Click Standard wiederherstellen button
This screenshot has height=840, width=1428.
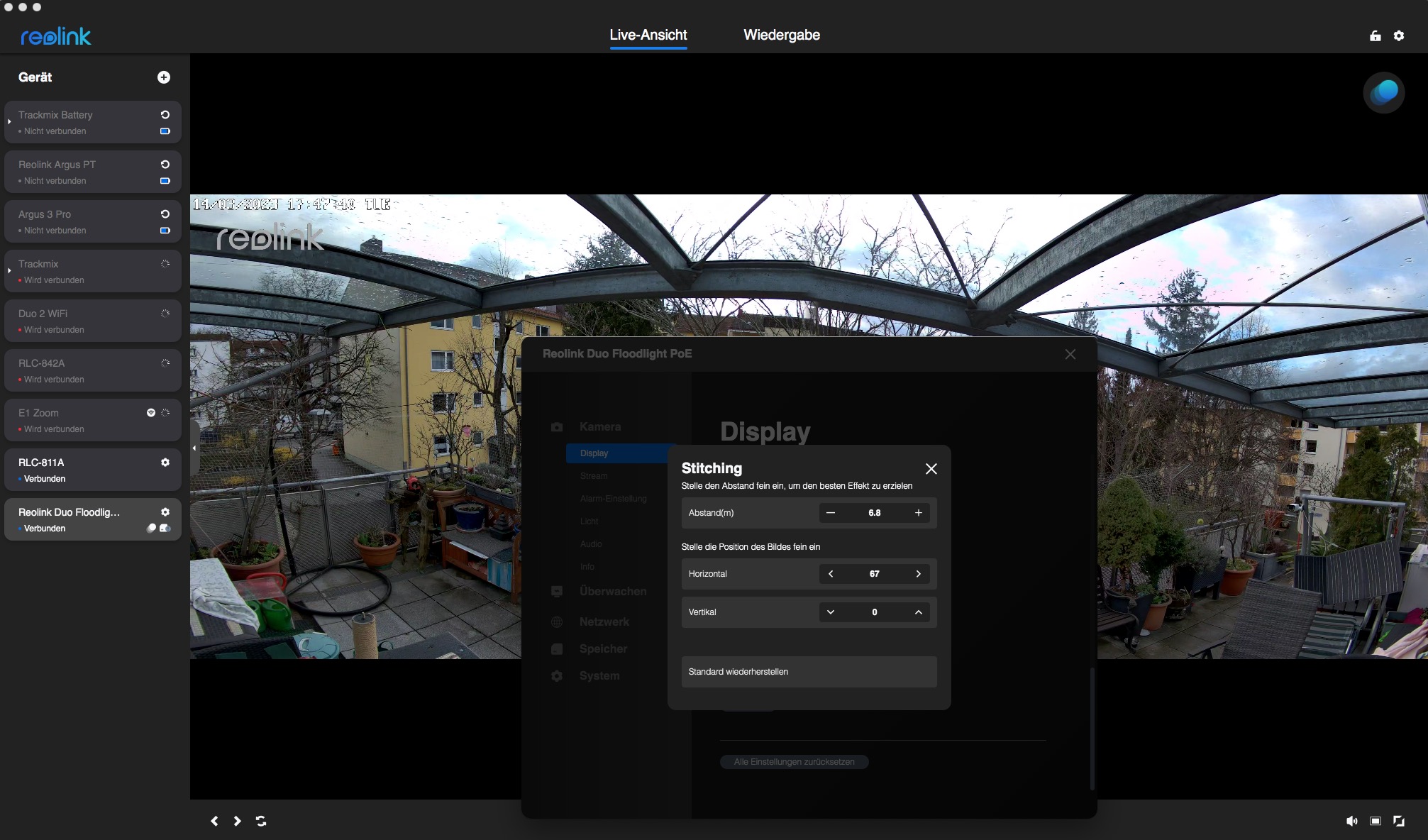click(809, 672)
